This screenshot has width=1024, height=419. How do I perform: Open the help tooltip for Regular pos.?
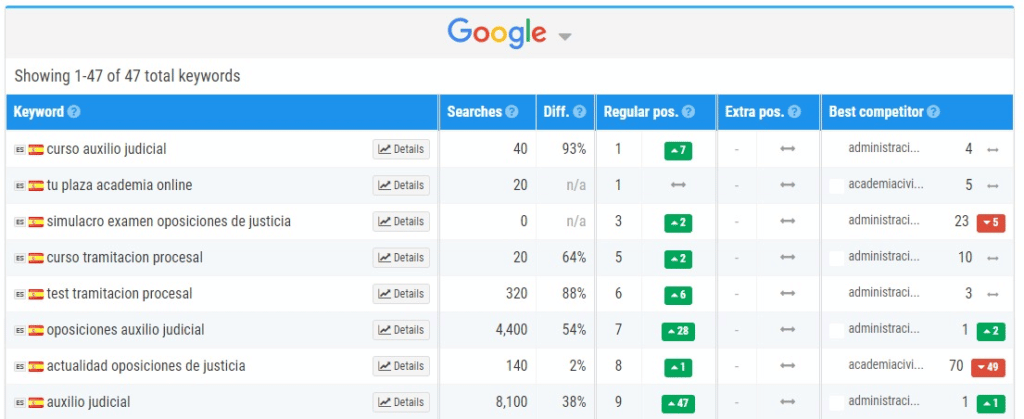pos(688,112)
